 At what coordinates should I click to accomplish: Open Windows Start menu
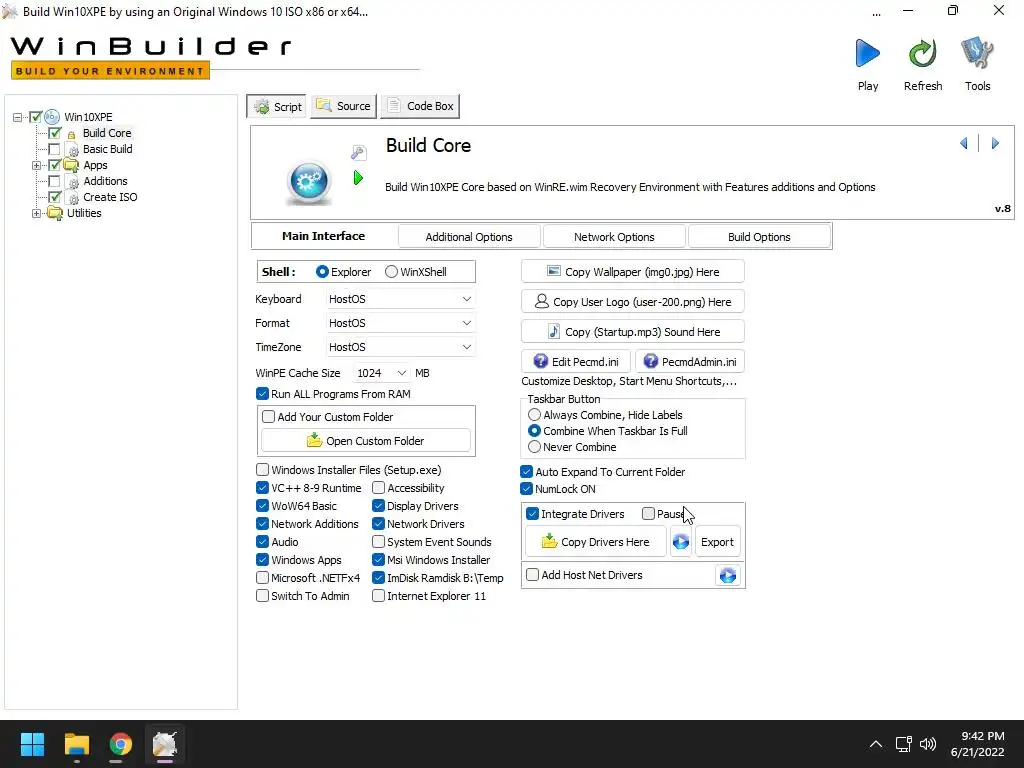click(x=32, y=744)
